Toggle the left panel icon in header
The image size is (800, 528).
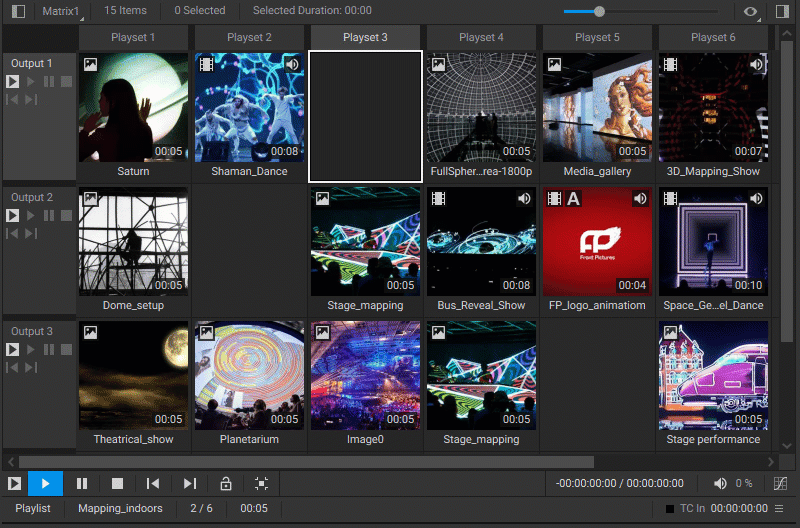click(x=18, y=11)
